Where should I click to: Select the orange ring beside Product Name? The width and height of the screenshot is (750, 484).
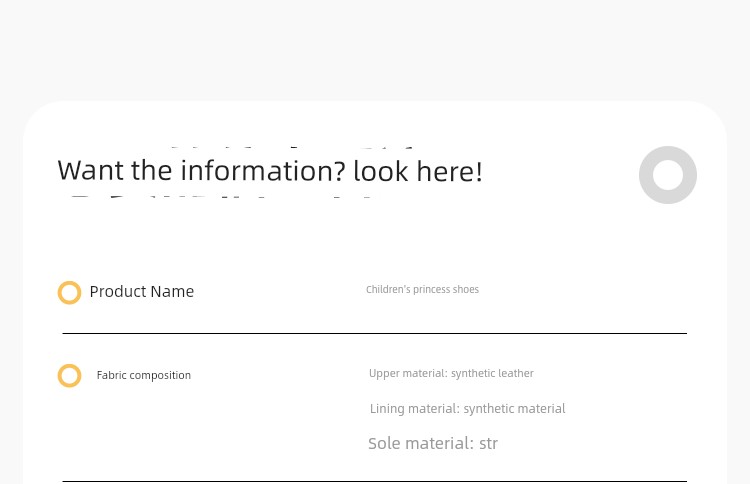(69, 292)
